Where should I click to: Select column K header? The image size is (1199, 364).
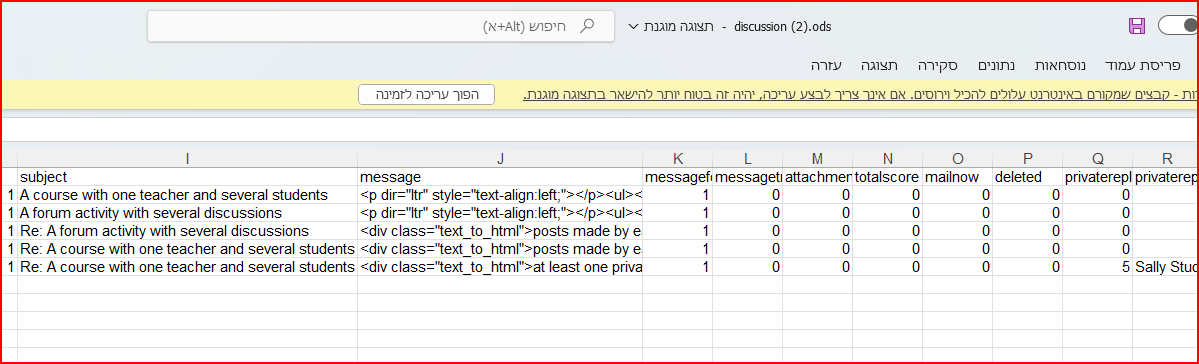coord(677,159)
